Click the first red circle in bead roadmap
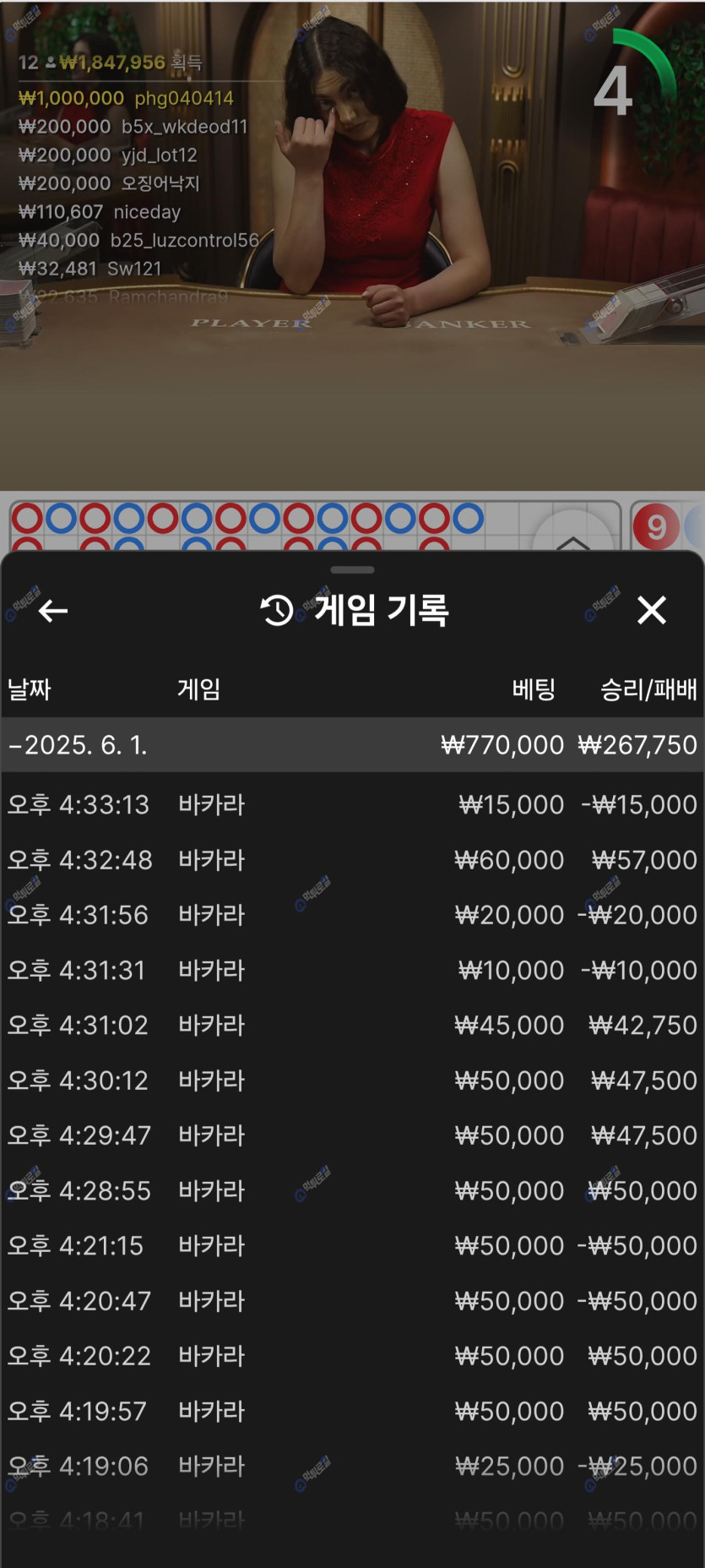The width and height of the screenshot is (705, 1568). (27, 518)
